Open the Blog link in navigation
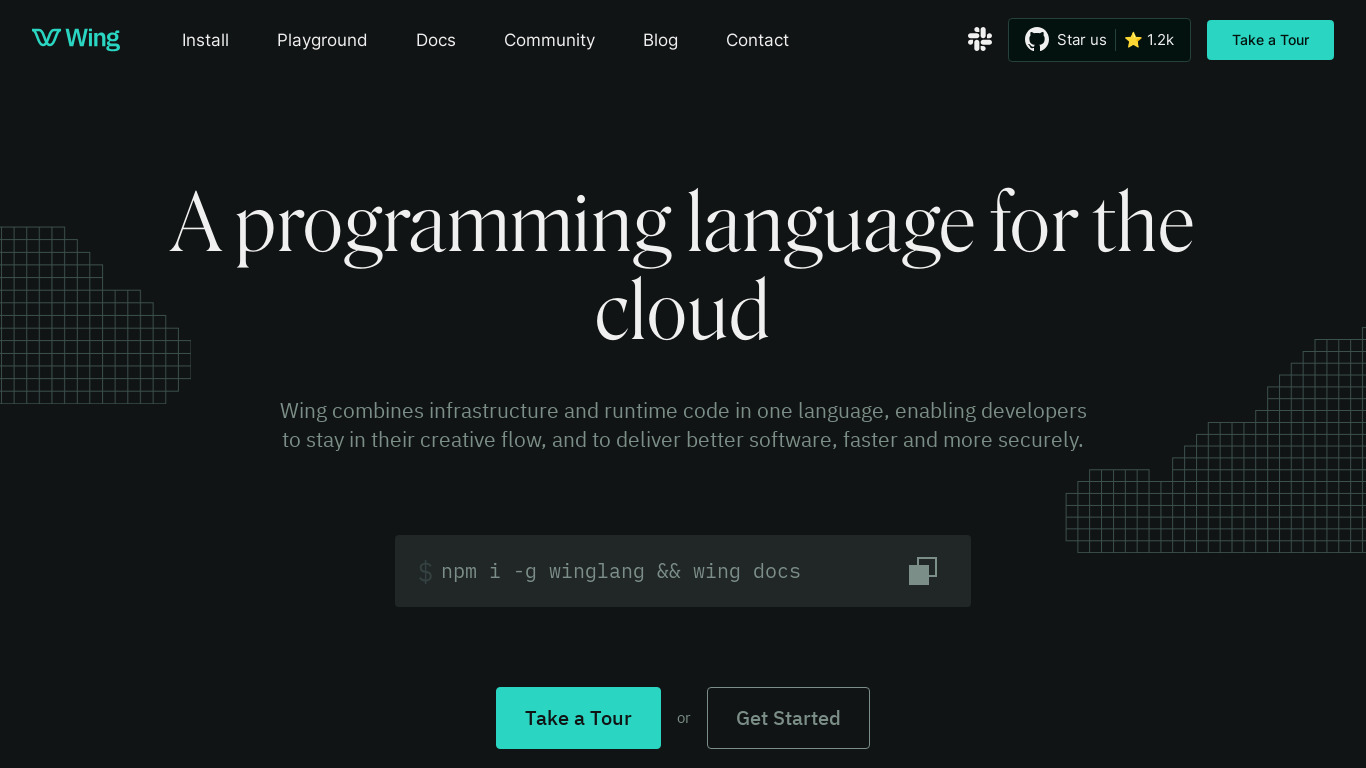The height and width of the screenshot is (768, 1366). click(x=660, y=40)
